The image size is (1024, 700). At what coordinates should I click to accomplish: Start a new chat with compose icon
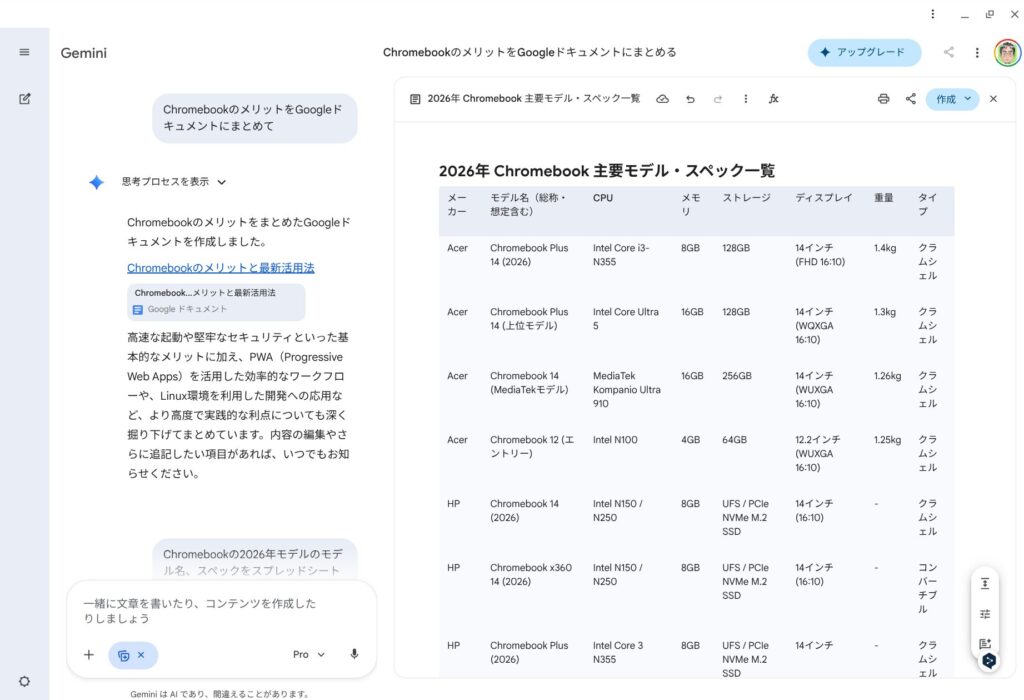click(x=24, y=98)
